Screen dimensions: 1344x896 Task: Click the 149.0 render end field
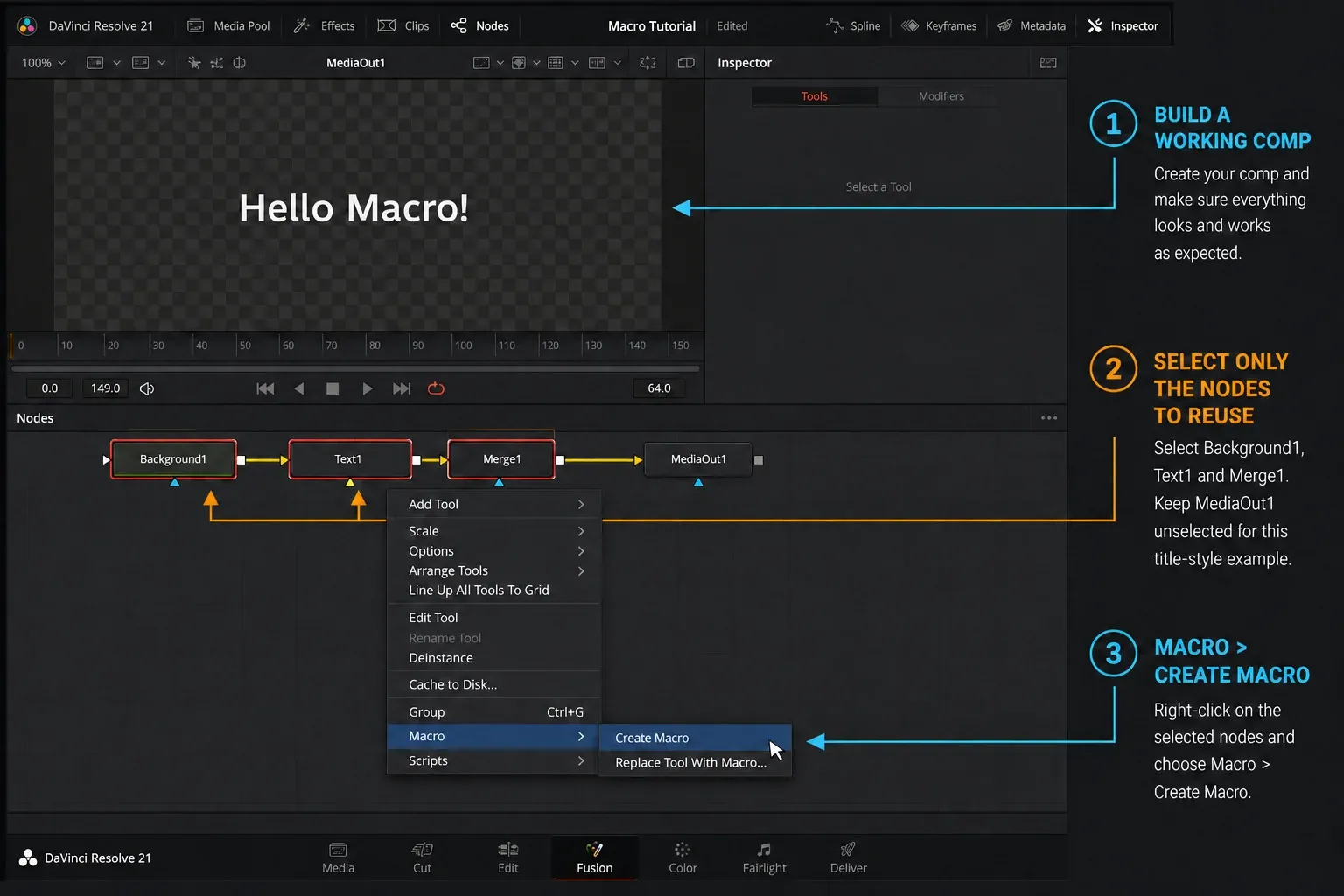click(105, 388)
